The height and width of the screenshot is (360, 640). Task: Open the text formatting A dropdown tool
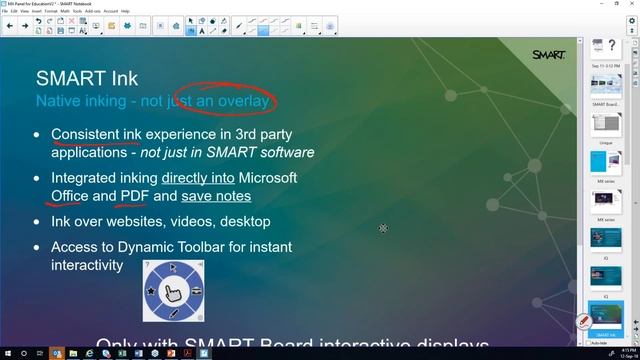tap(83, 31)
